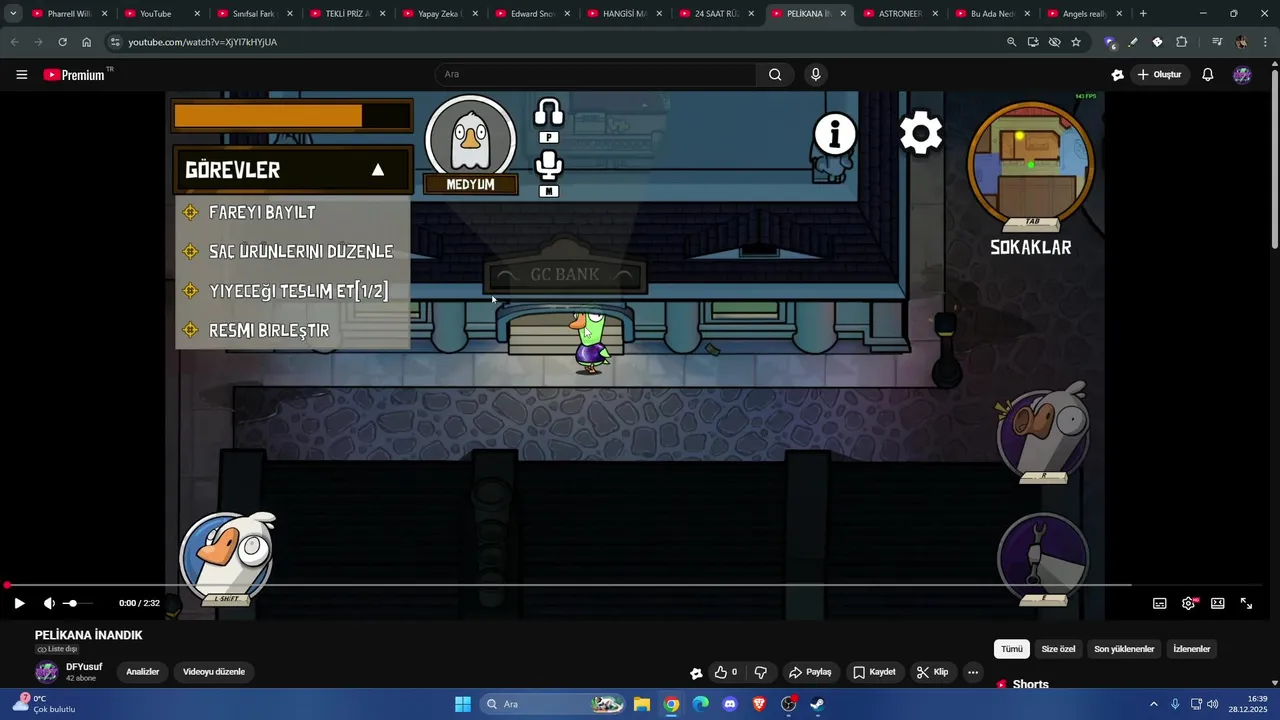Open the media control playlist icon
This screenshot has height=720, width=1280.
coord(1217,42)
